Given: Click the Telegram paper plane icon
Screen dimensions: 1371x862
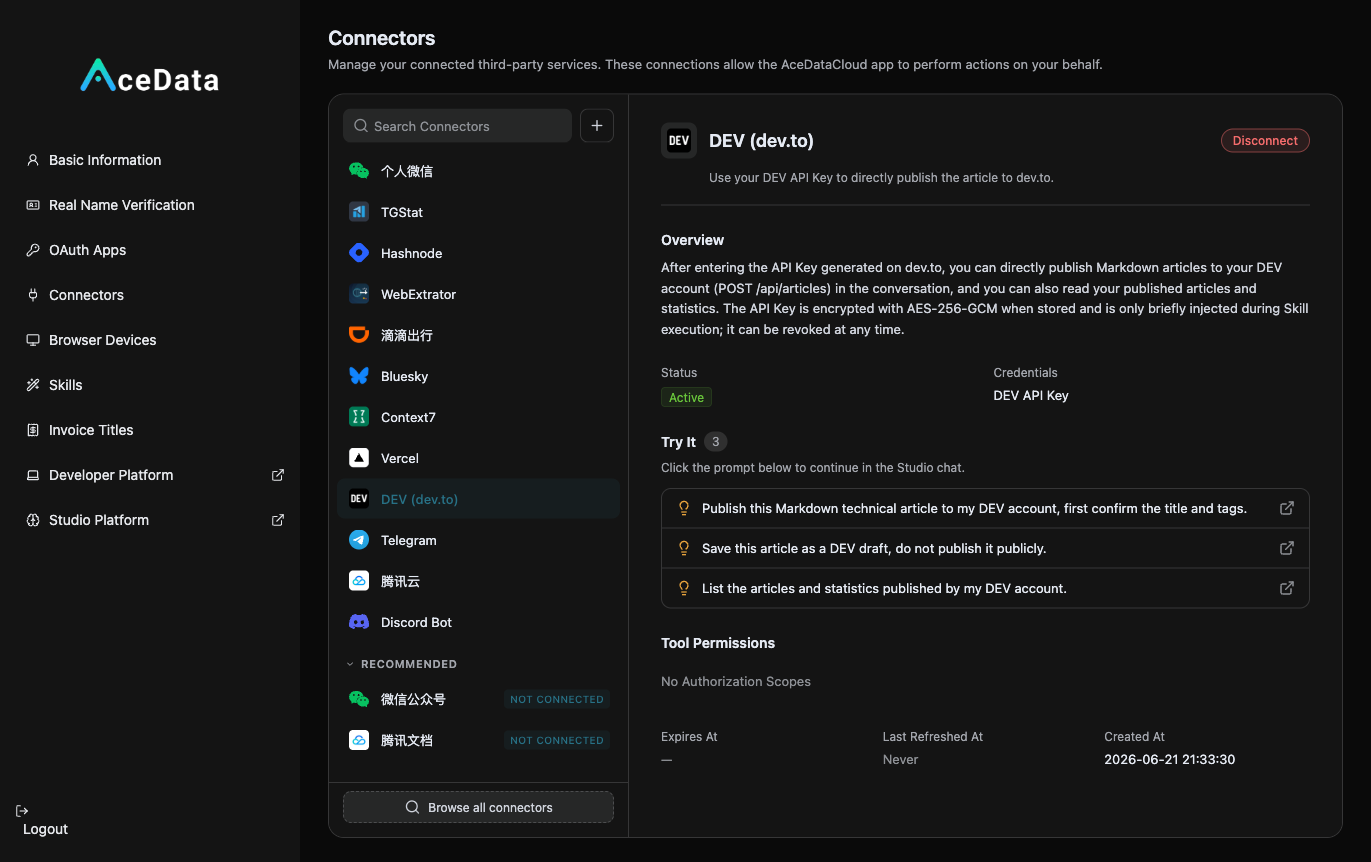Looking at the screenshot, I should 359,540.
